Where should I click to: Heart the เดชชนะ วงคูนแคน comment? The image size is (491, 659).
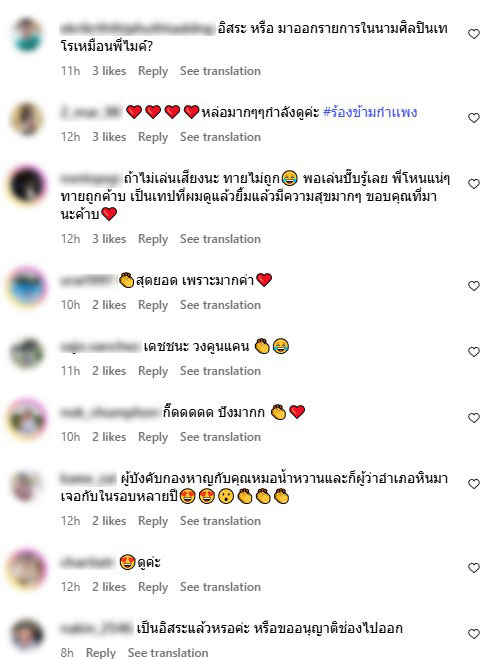[x=474, y=352]
